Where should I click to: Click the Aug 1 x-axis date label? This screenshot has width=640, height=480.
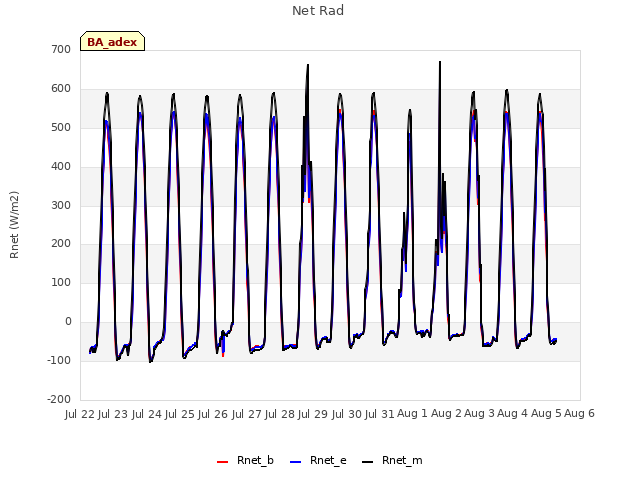(x=412, y=414)
